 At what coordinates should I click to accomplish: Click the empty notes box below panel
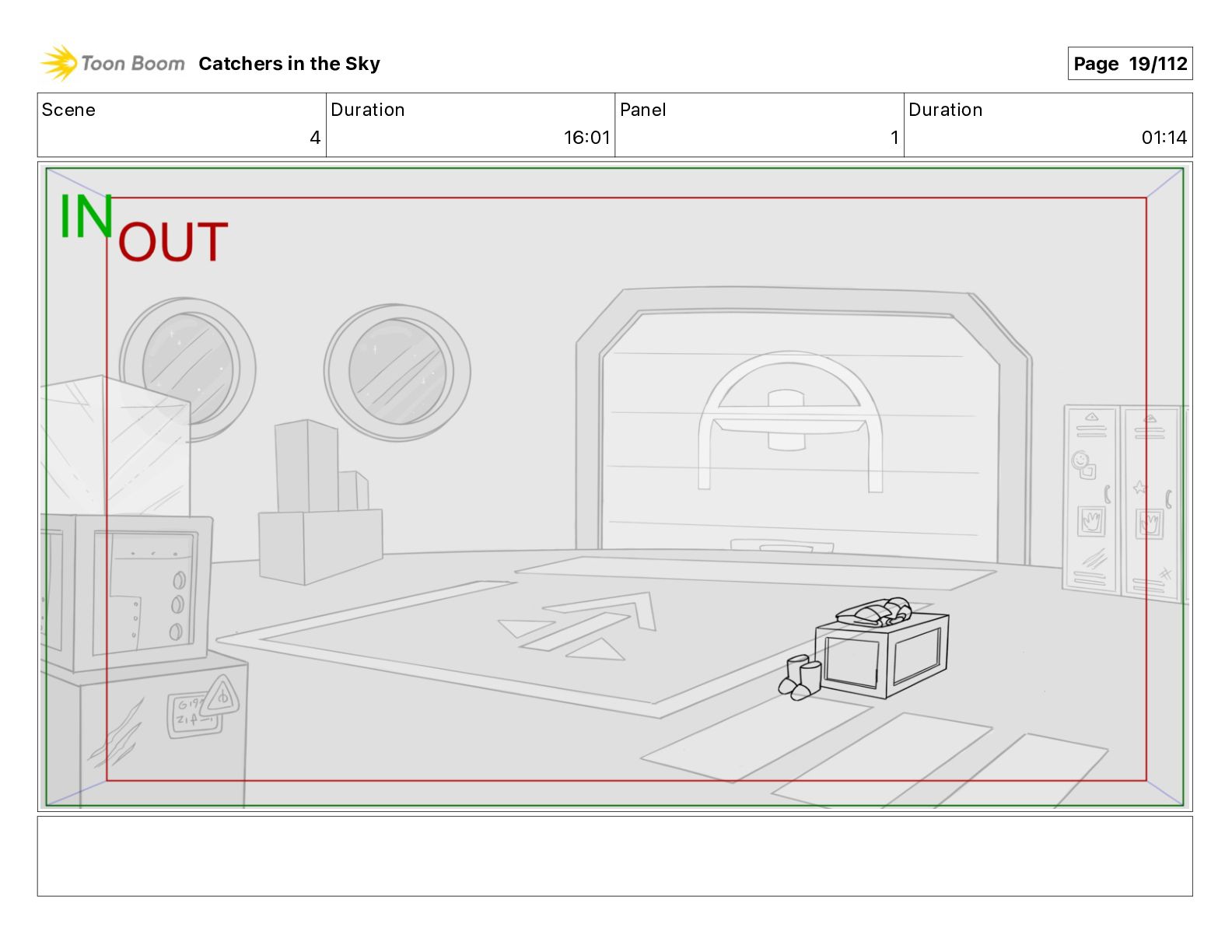coord(614,856)
